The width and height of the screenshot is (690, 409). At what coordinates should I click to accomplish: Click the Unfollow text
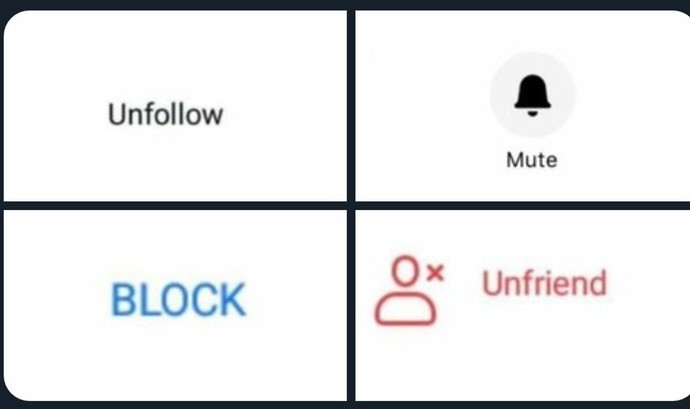(x=165, y=114)
